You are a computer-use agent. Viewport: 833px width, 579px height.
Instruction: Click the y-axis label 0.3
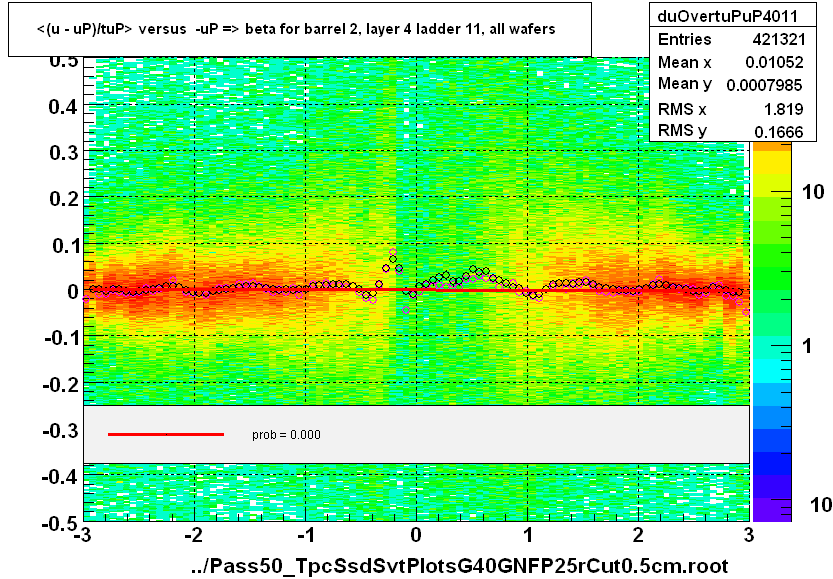(x=63, y=153)
